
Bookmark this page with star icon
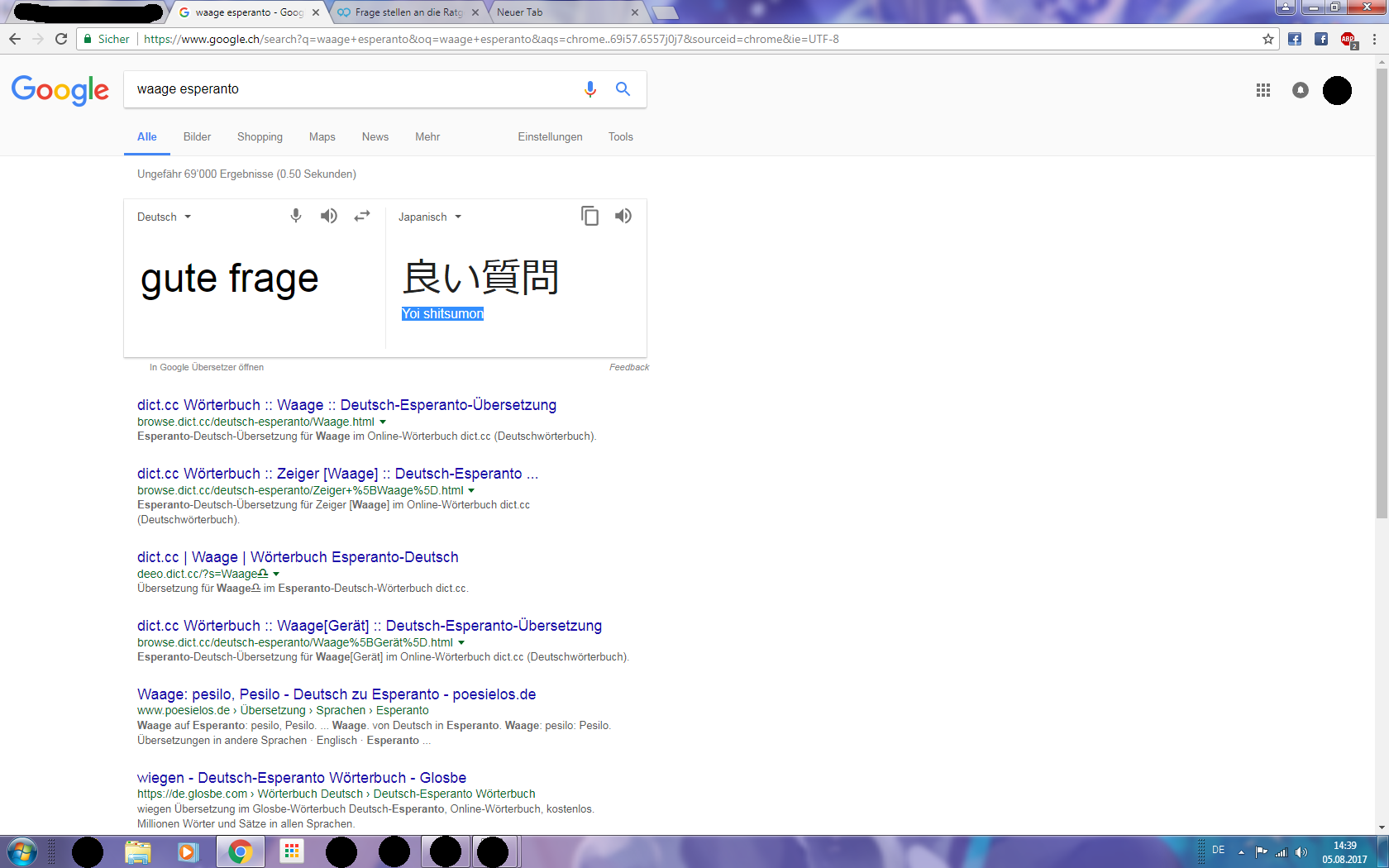coord(1267,39)
